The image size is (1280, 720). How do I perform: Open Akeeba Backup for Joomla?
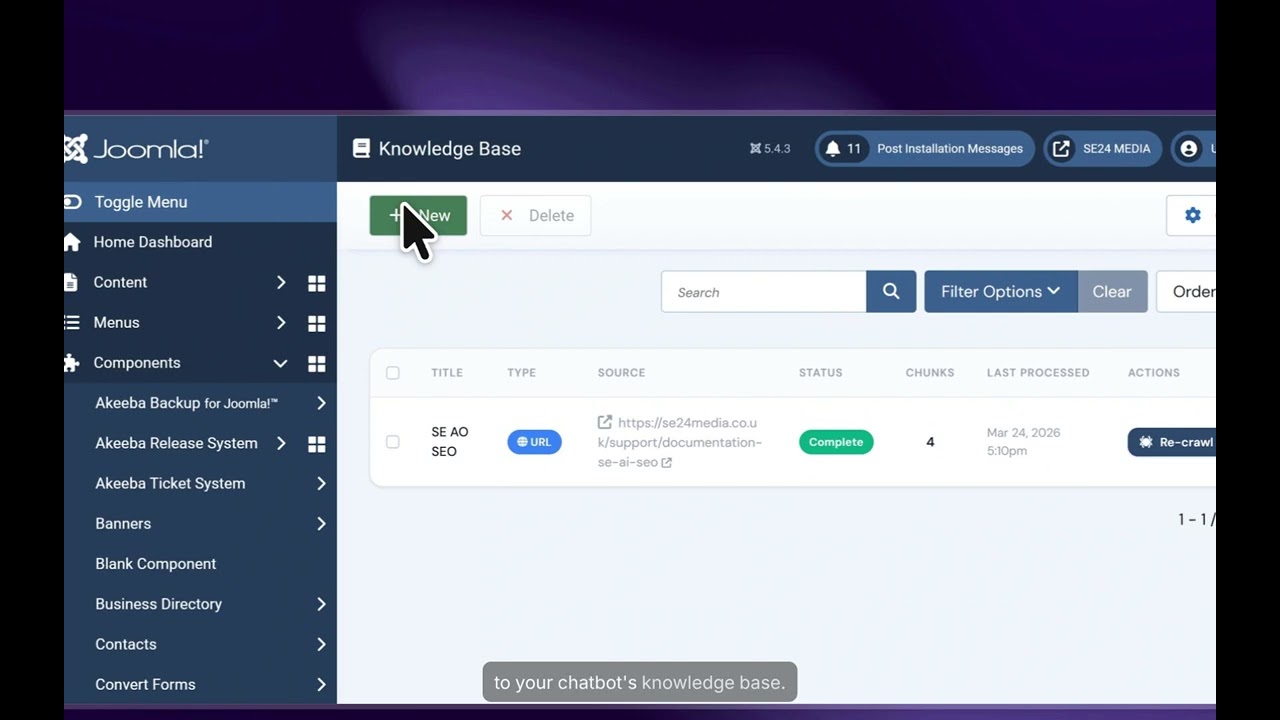coord(186,403)
